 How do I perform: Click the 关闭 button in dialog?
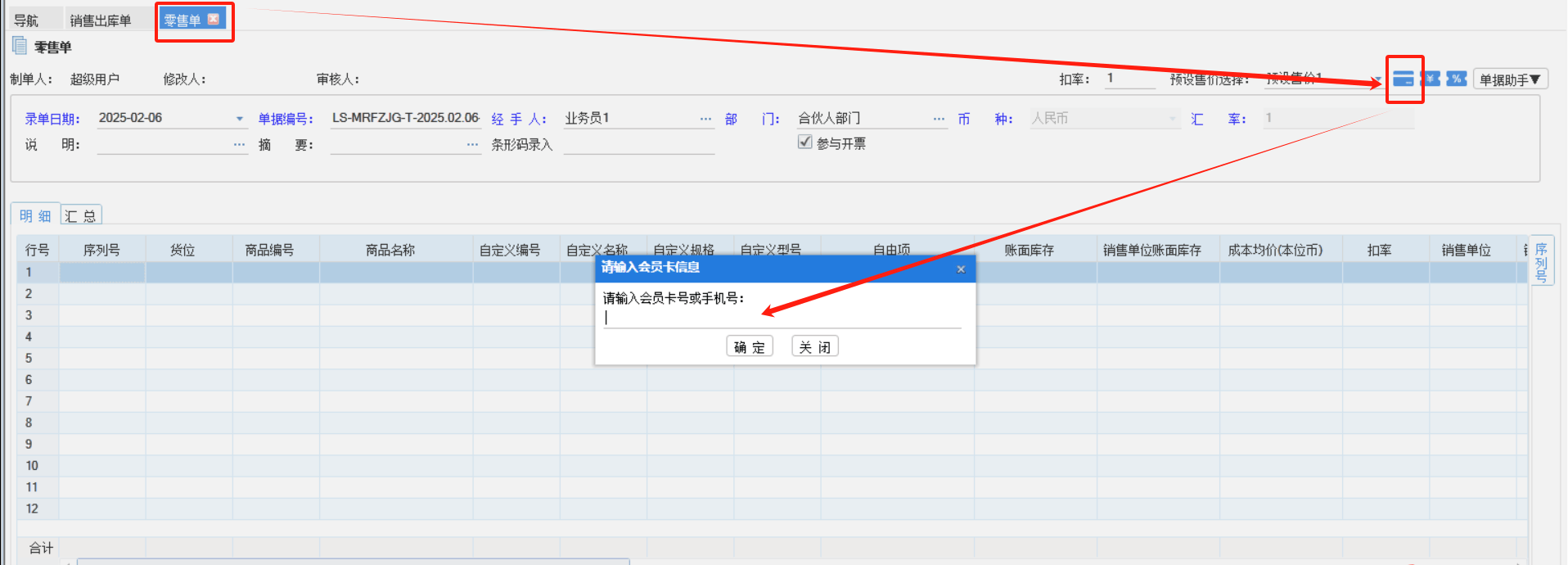point(815,347)
